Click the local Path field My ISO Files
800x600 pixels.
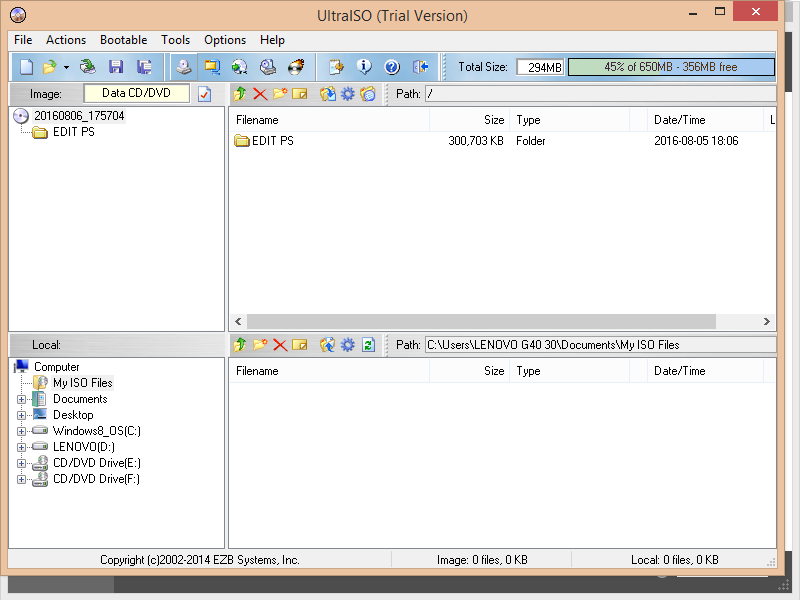[601, 345]
